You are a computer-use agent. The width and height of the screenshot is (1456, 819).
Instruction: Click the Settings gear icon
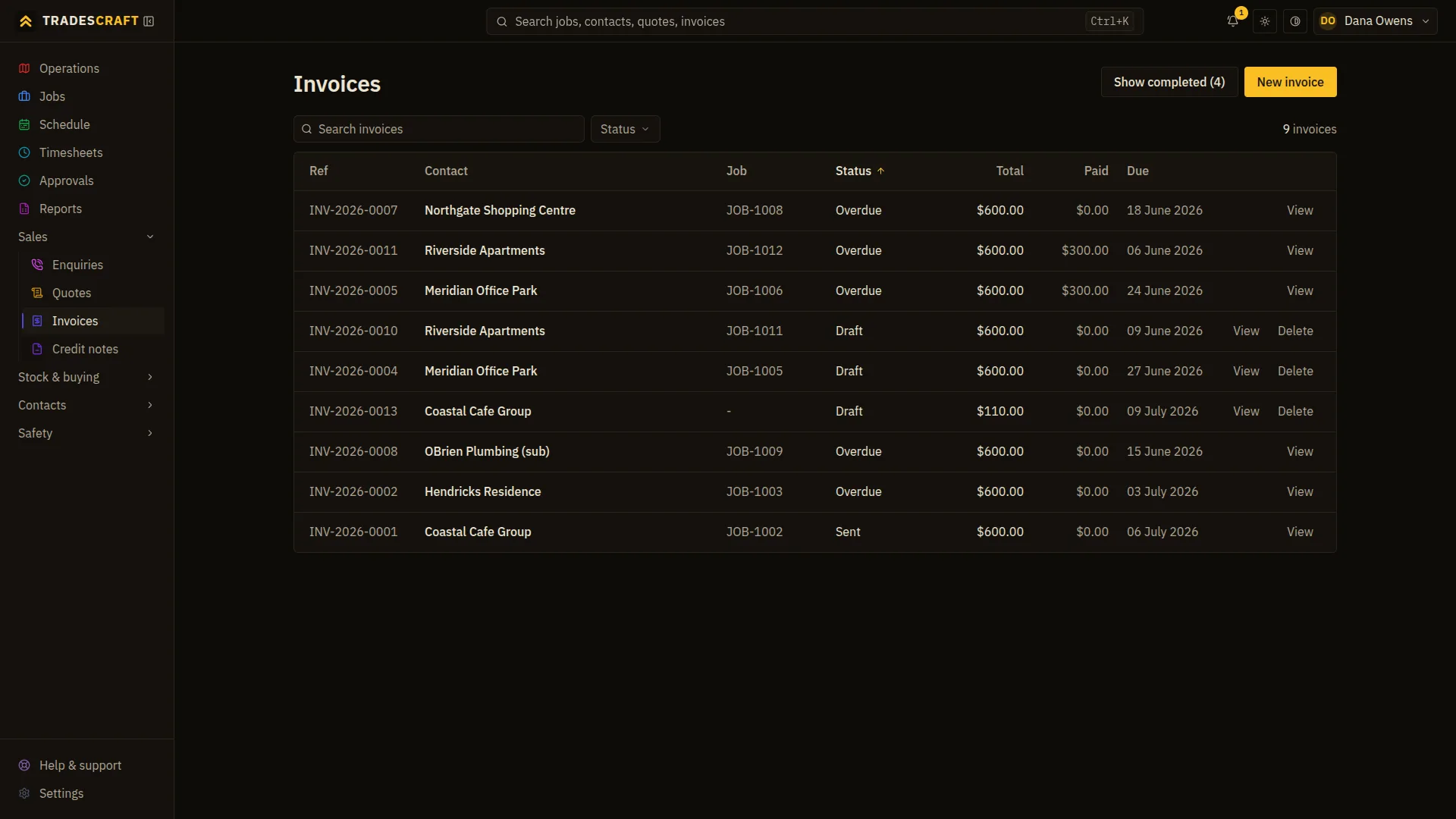tap(24, 793)
